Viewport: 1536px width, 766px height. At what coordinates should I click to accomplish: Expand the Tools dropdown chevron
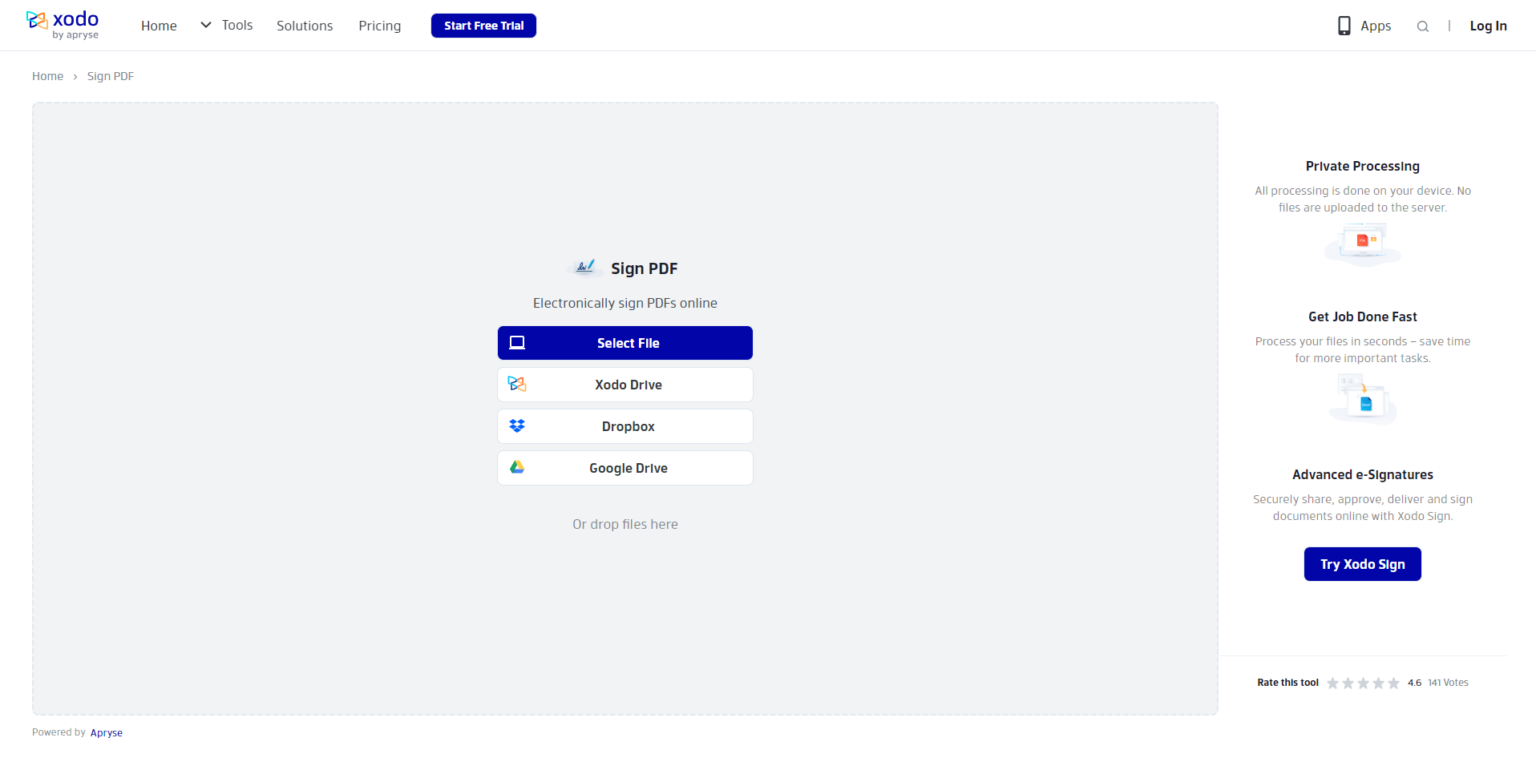(205, 25)
